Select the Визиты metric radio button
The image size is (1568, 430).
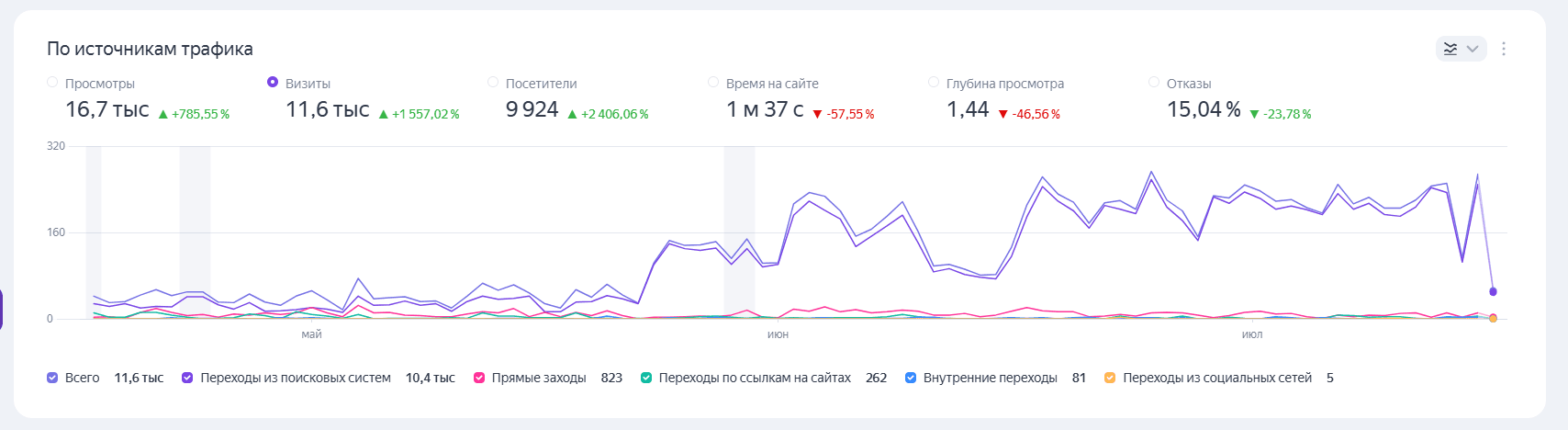pyautogui.click(x=273, y=83)
